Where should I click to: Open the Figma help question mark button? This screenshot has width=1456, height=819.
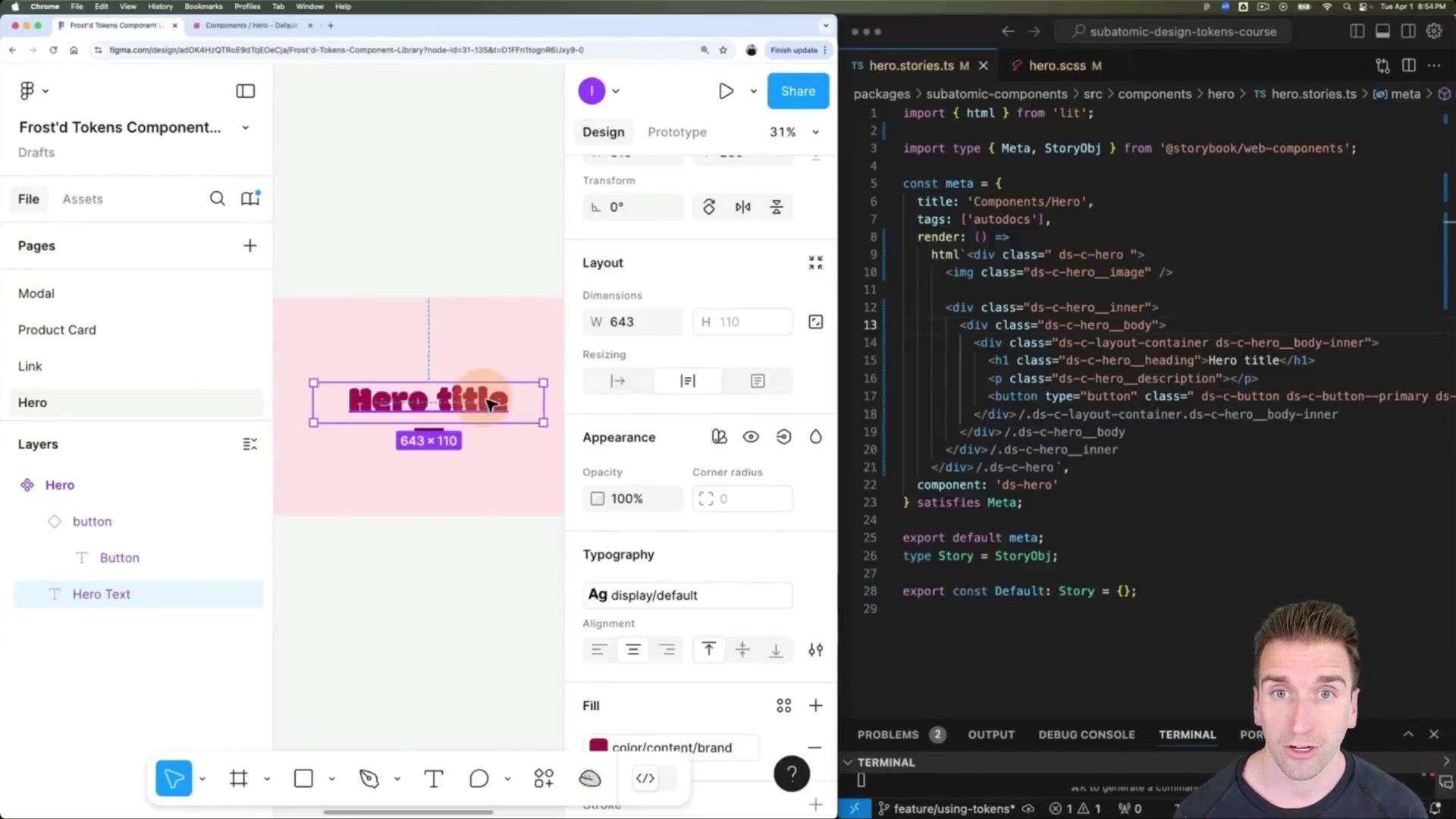pyautogui.click(x=792, y=773)
